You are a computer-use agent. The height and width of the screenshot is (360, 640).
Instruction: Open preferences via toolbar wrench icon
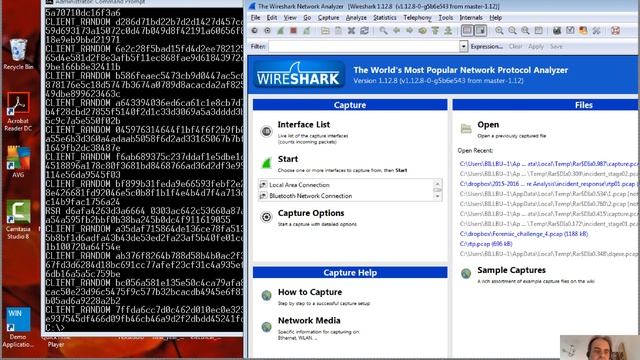(596, 31)
